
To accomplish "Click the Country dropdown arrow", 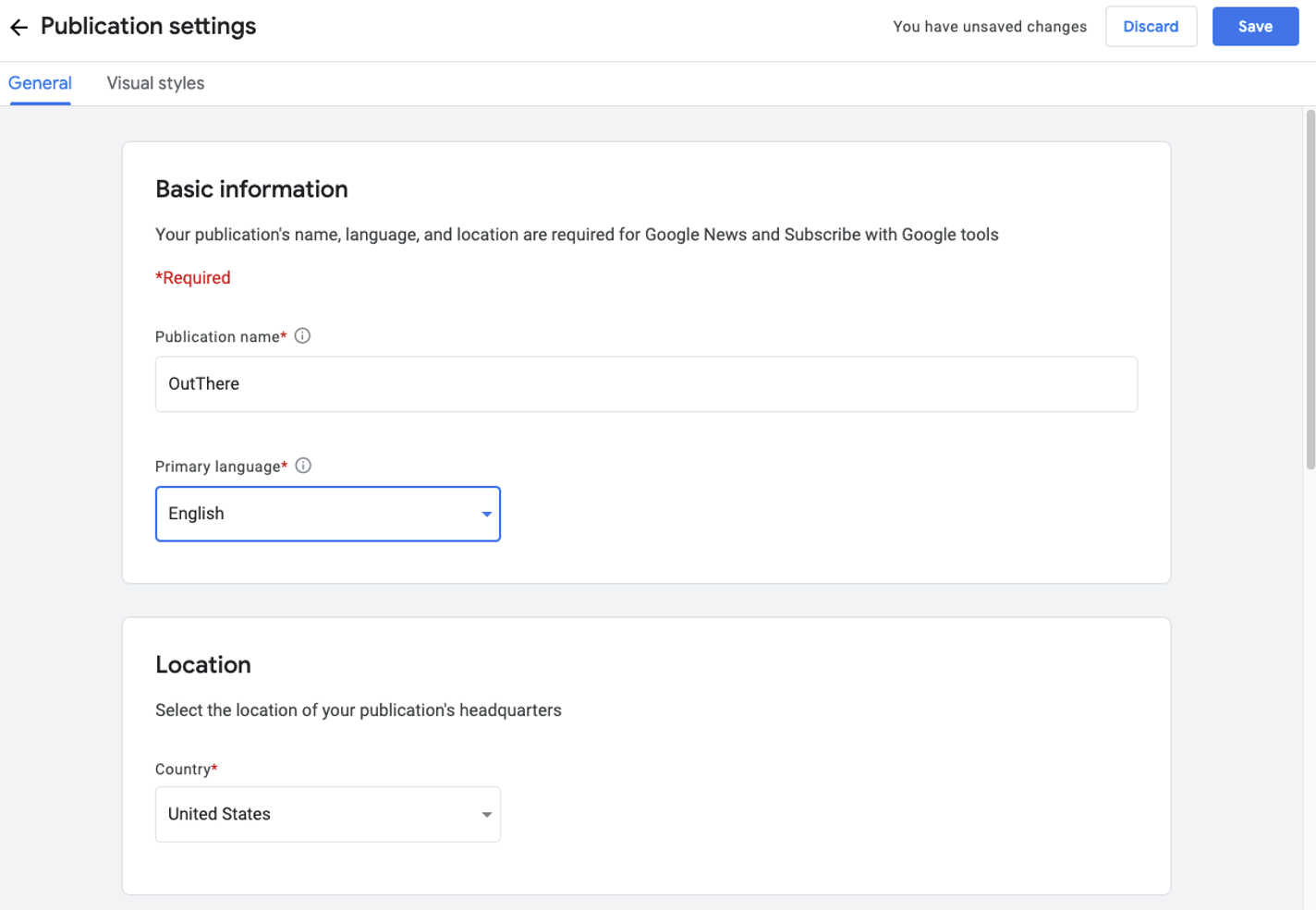I will tap(486, 814).
